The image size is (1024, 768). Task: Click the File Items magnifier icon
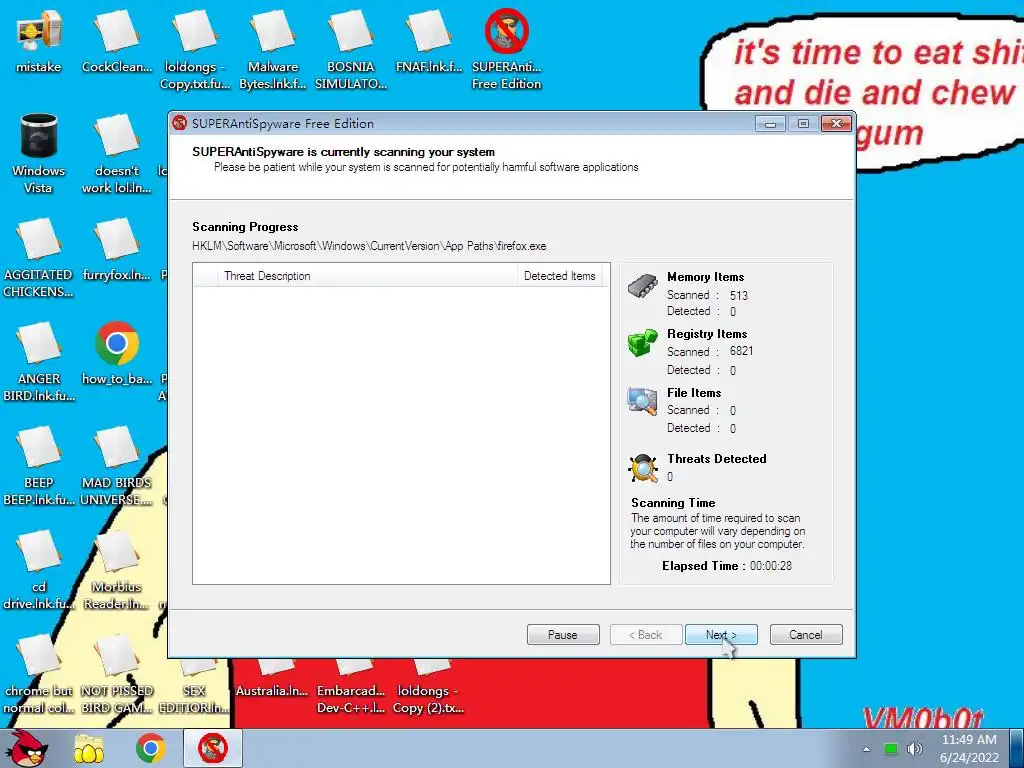pos(643,401)
